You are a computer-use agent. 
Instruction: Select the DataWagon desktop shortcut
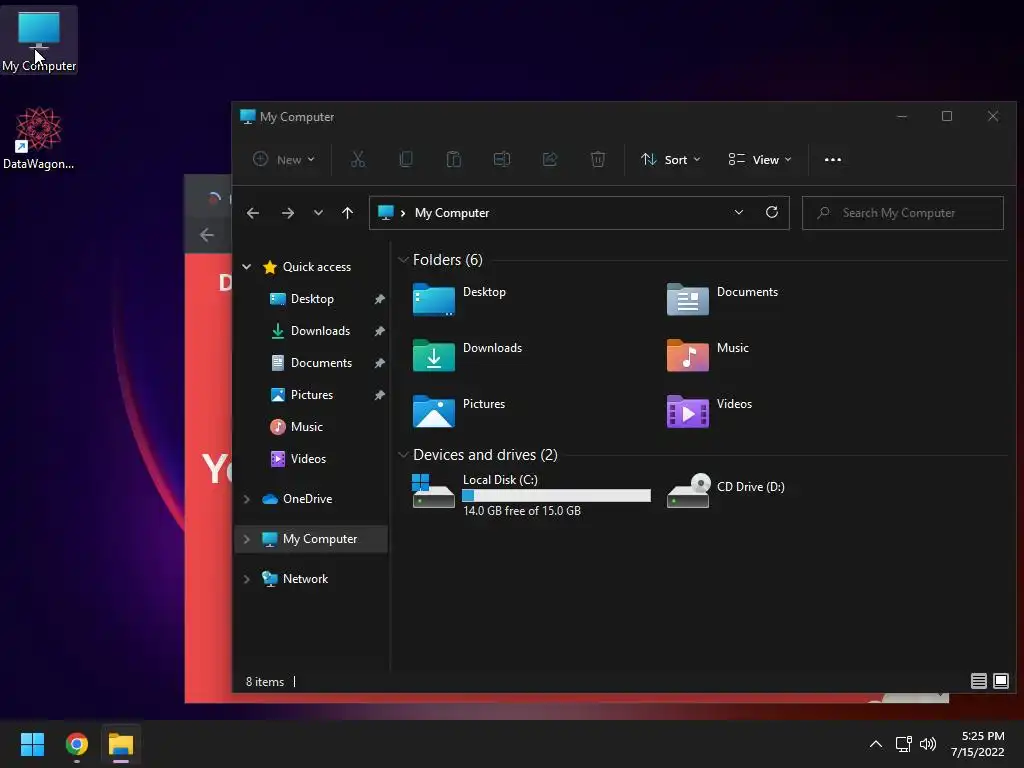coord(39,138)
